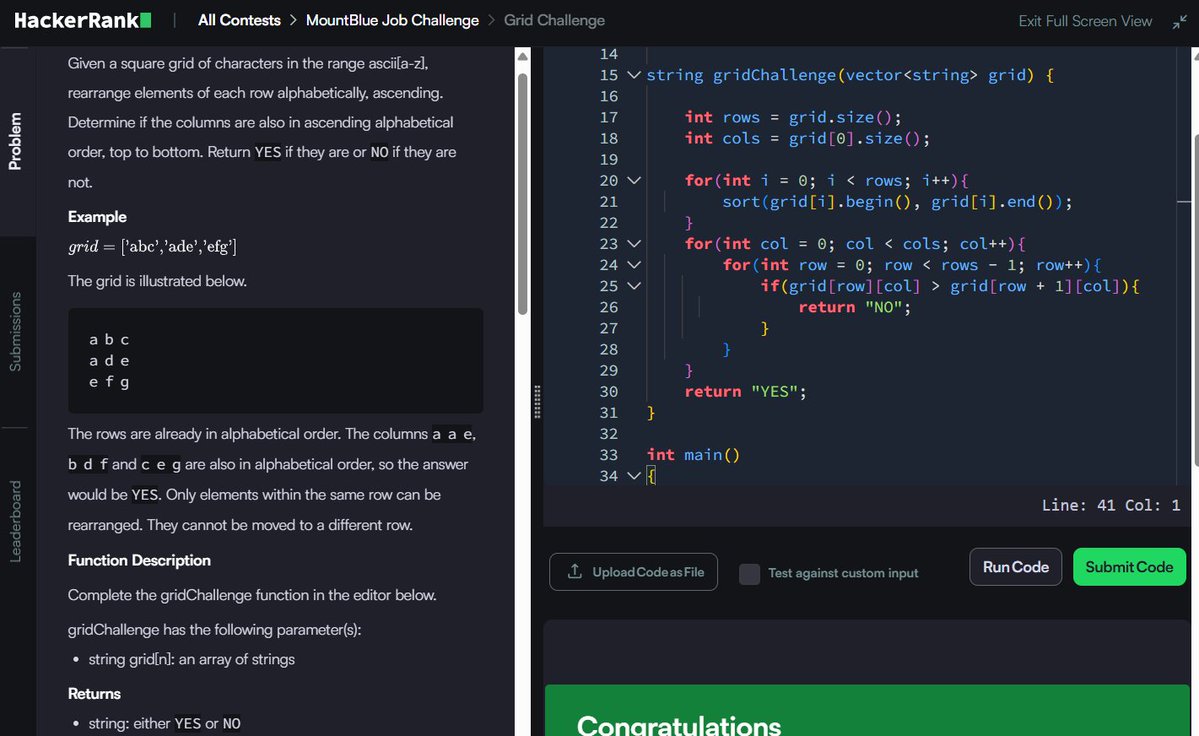Screen dimensions: 1199x736
Task: Click the Example heading in problem statement
Action: [97, 217]
